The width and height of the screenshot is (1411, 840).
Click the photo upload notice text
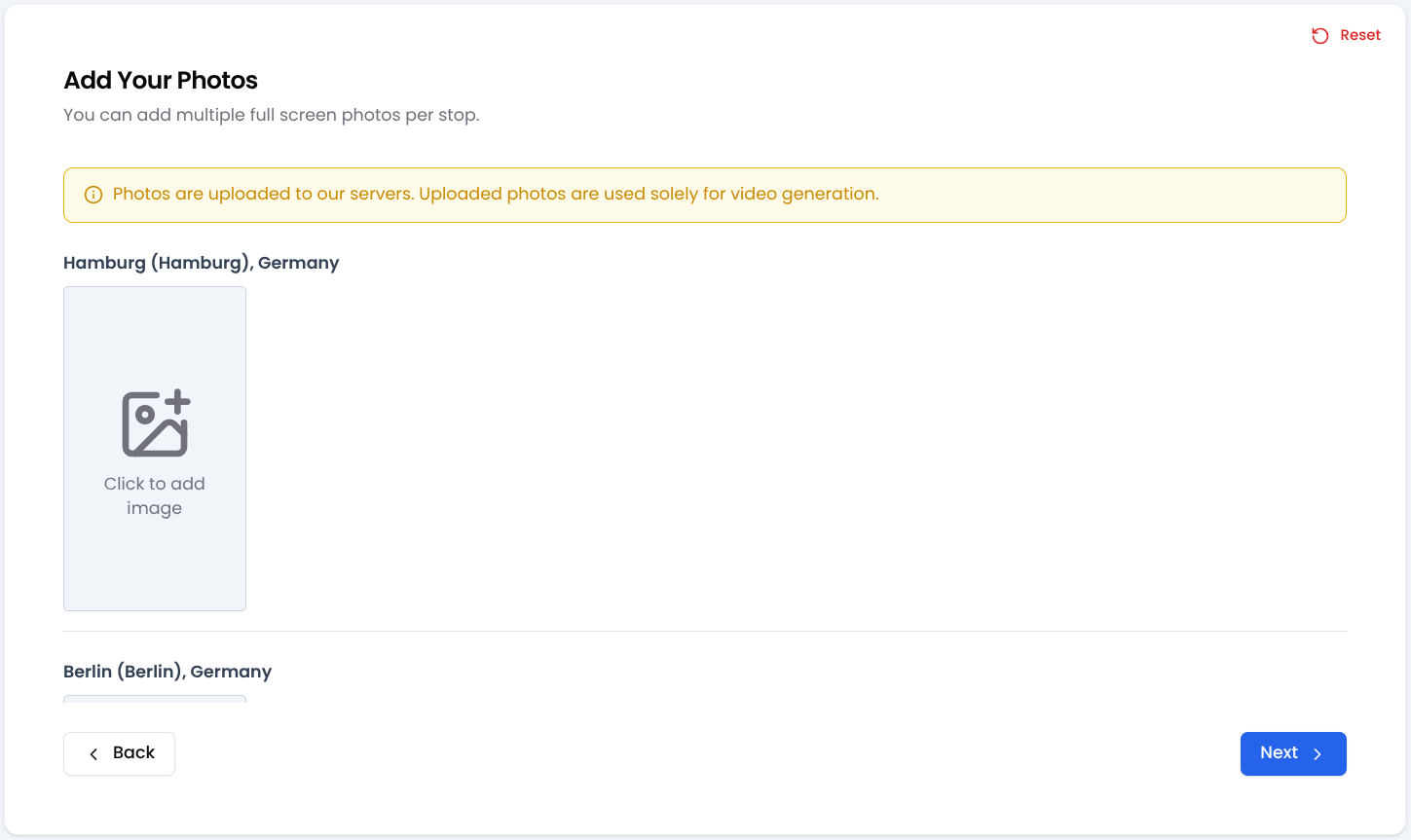click(x=495, y=194)
